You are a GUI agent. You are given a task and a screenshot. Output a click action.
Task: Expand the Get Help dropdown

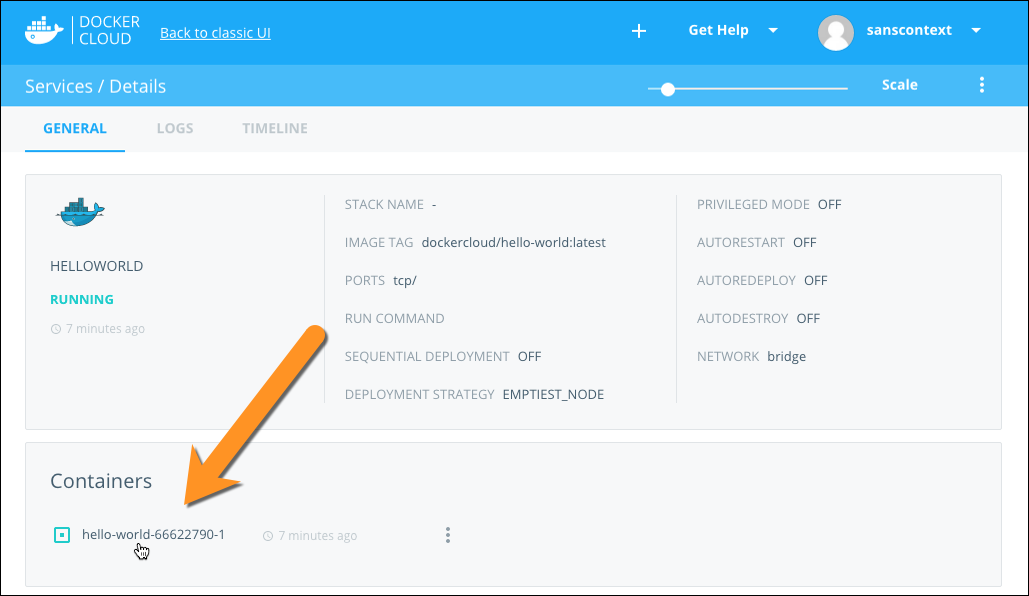click(x=773, y=30)
